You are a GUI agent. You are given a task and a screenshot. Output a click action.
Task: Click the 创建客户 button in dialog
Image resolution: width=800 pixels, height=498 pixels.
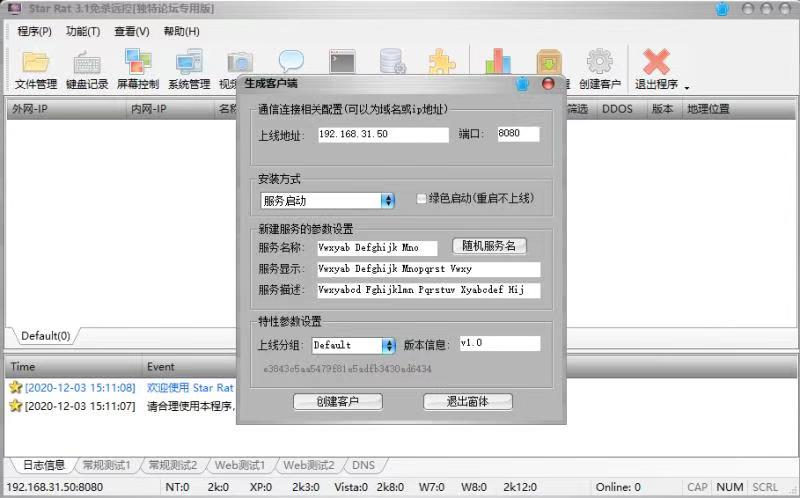(338, 402)
